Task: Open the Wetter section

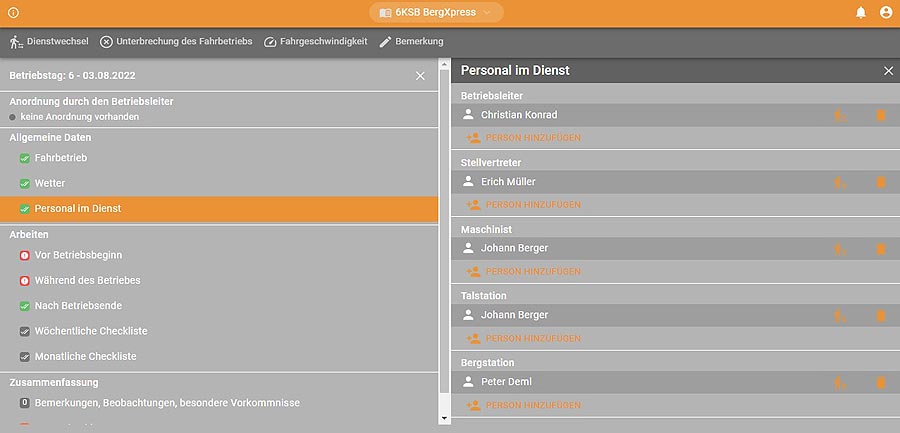Action: coord(50,184)
